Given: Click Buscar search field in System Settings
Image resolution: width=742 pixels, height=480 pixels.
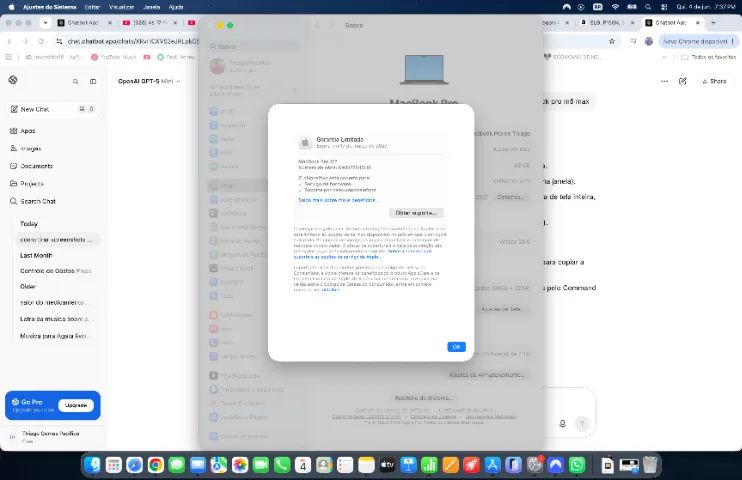Looking at the screenshot, I should pos(255,46).
